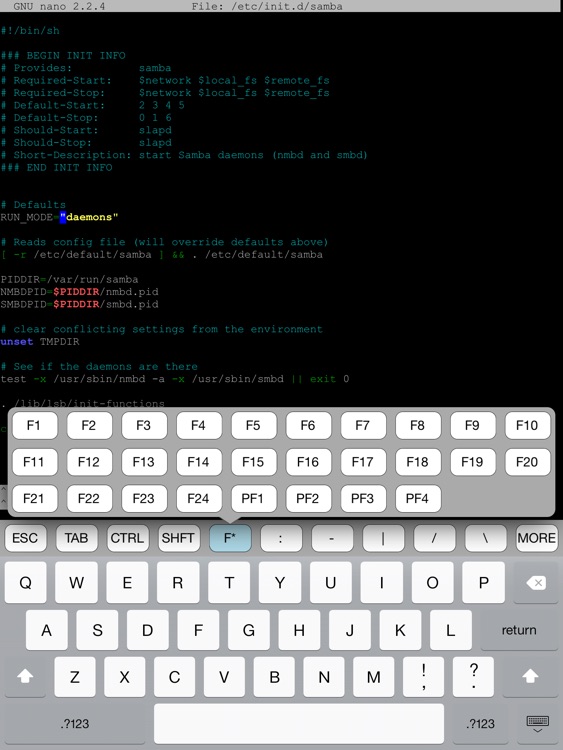
Task: Tap the PF1 key
Action: pyautogui.click(x=254, y=498)
